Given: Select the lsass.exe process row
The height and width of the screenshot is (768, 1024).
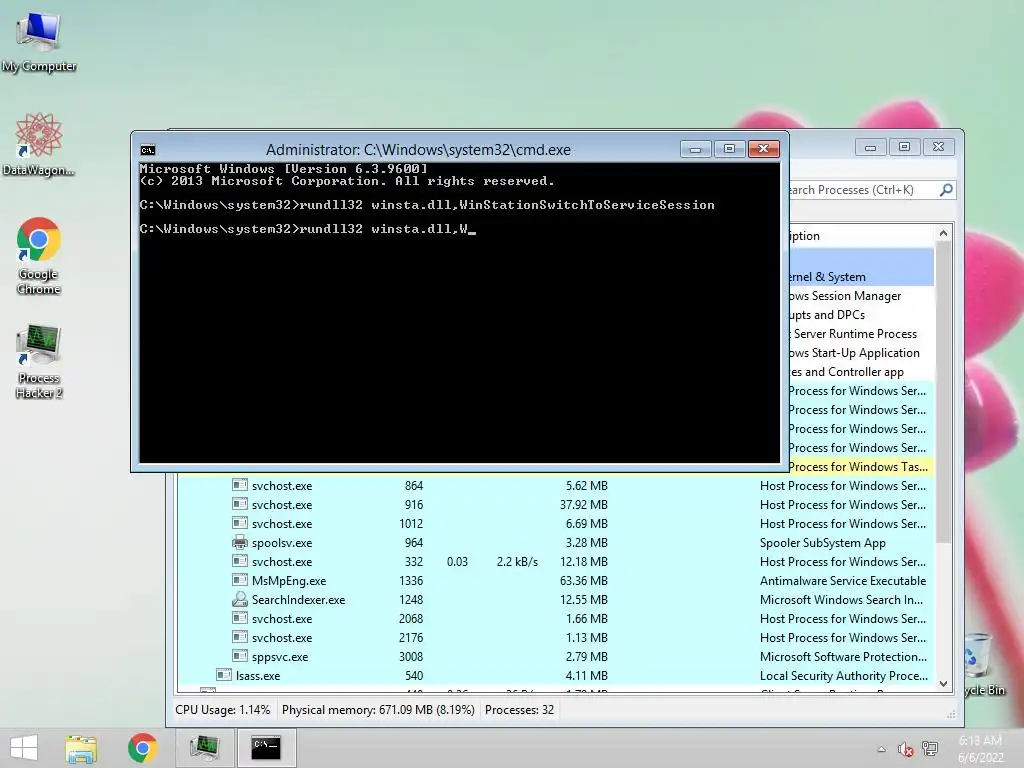Looking at the screenshot, I should point(555,675).
